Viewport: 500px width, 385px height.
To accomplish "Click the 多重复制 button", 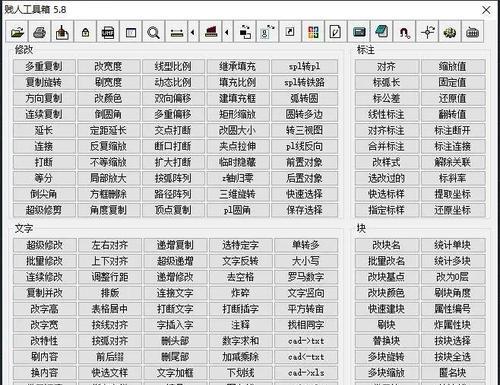I will click(44, 66).
